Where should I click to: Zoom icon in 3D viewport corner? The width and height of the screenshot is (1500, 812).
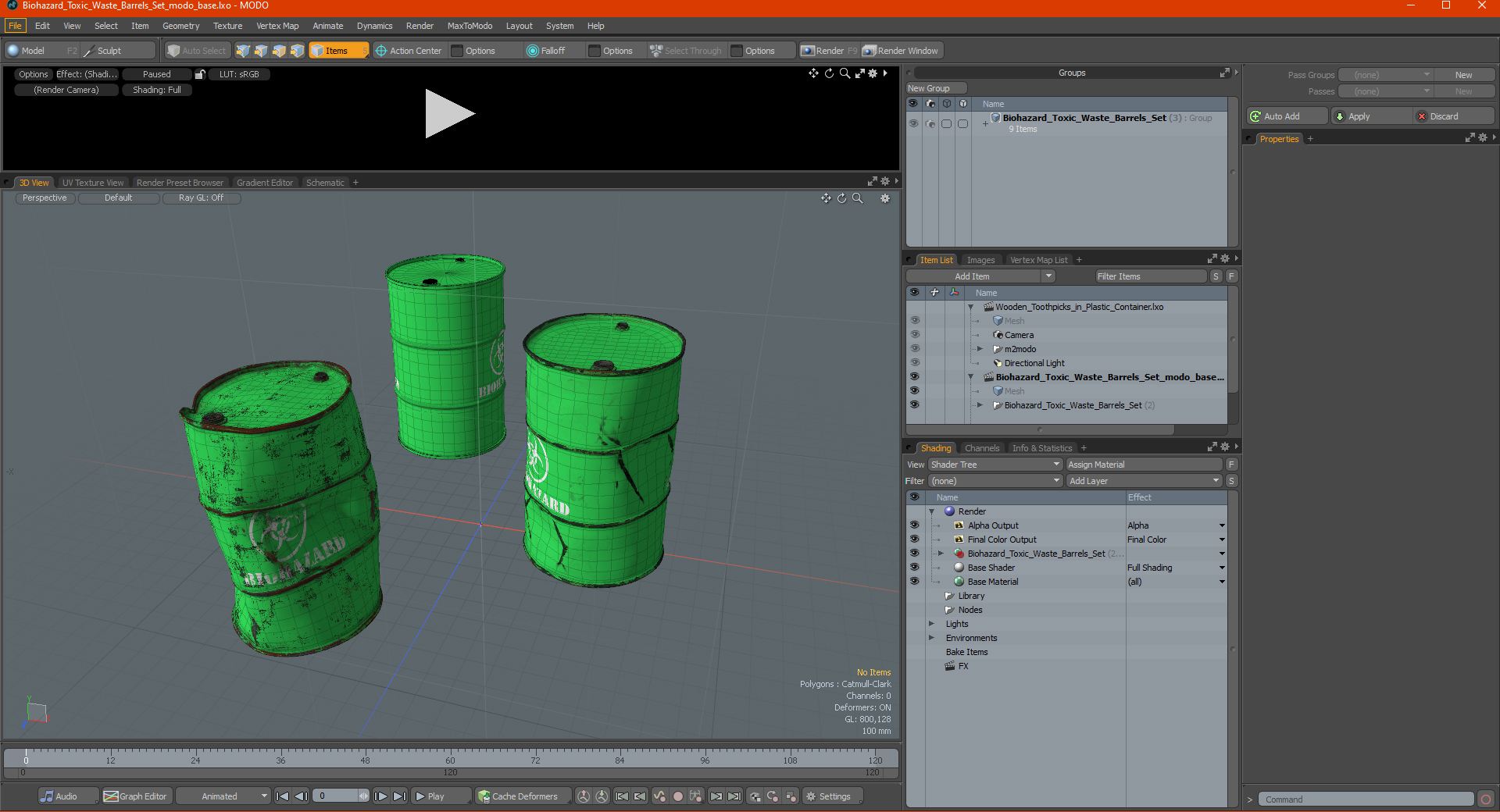[x=857, y=198]
